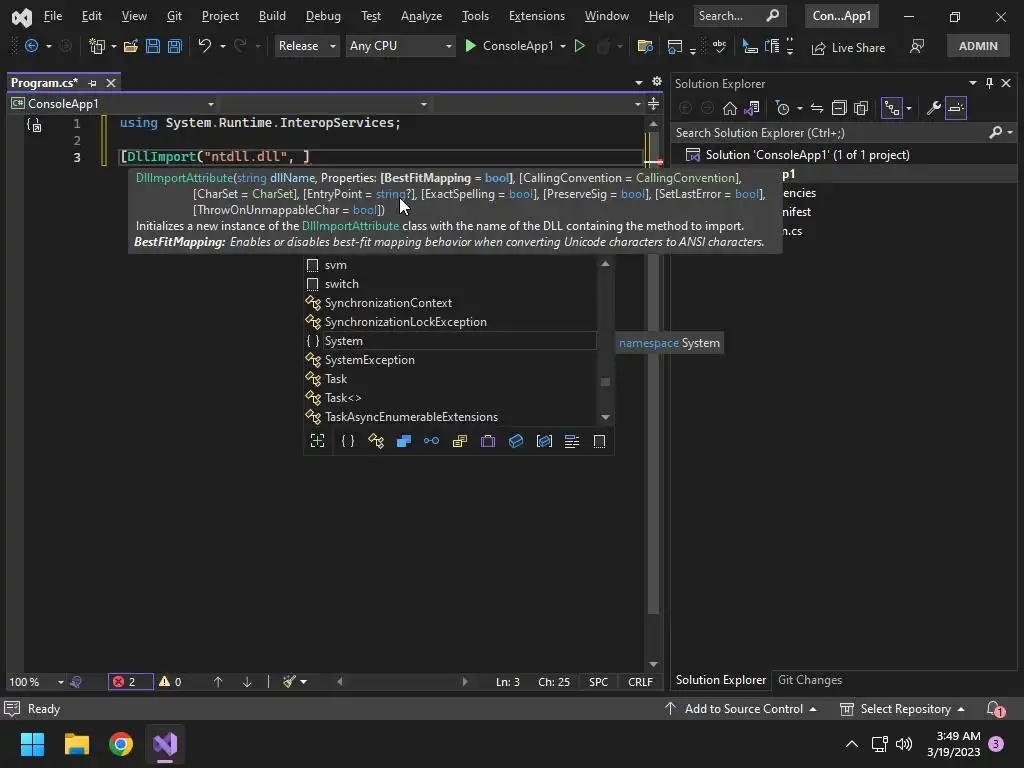The width and height of the screenshot is (1024, 768).
Task: Click the Navigate Backward arrow icon
Action: [31, 46]
